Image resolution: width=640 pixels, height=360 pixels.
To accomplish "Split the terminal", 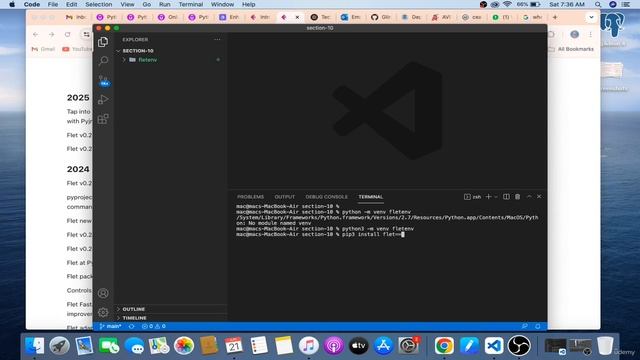I will [506, 197].
